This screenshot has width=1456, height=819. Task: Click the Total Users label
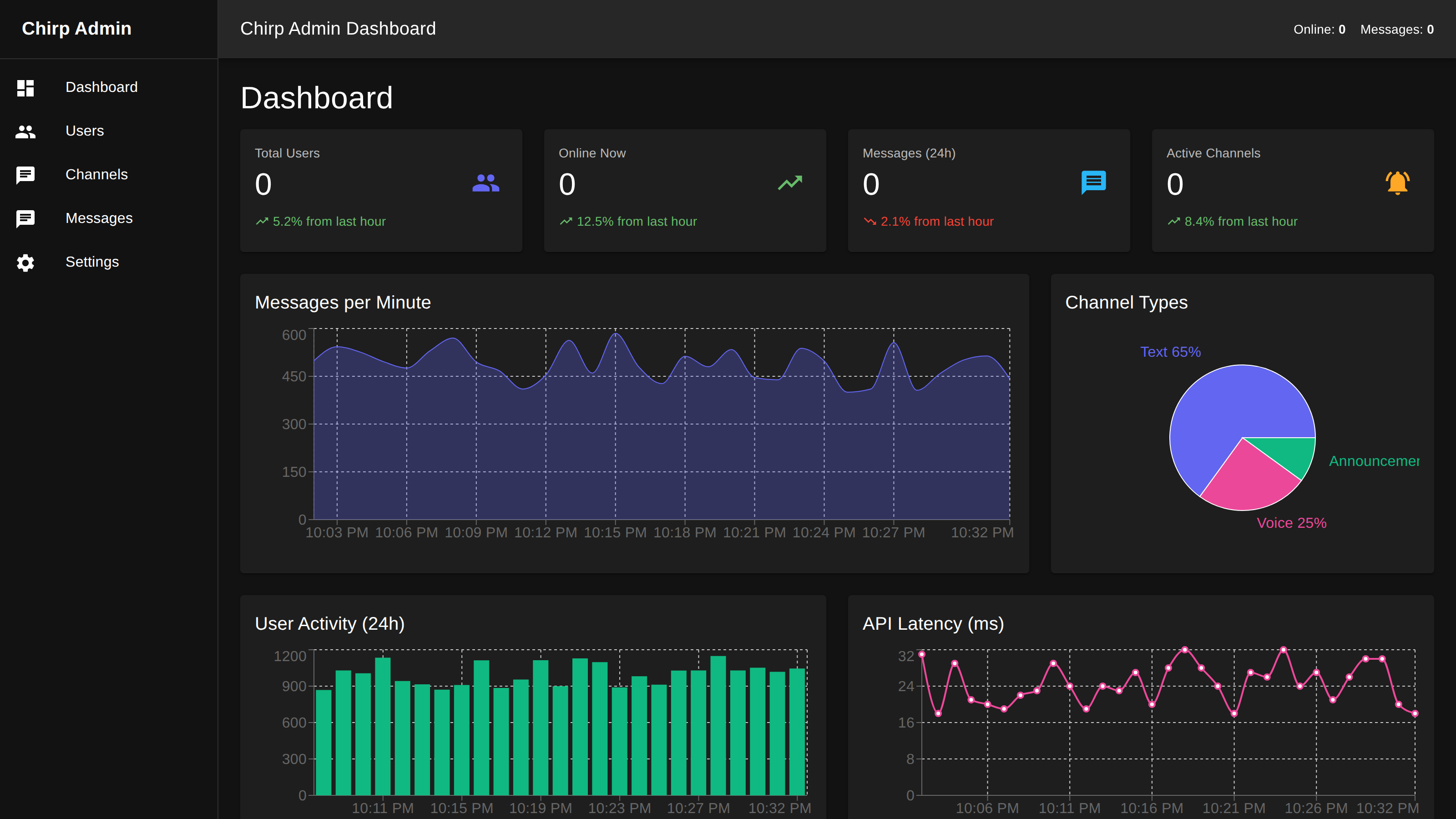pyautogui.click(x=287, y=153)
